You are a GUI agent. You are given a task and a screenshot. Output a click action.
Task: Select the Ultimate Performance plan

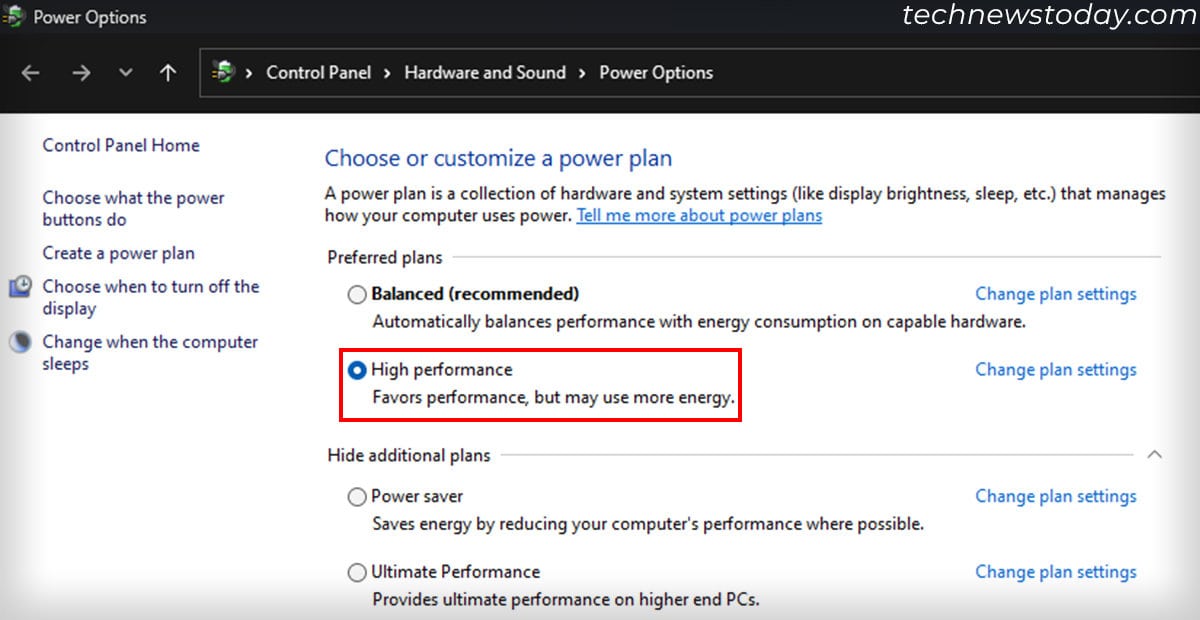tap(357, 572)
